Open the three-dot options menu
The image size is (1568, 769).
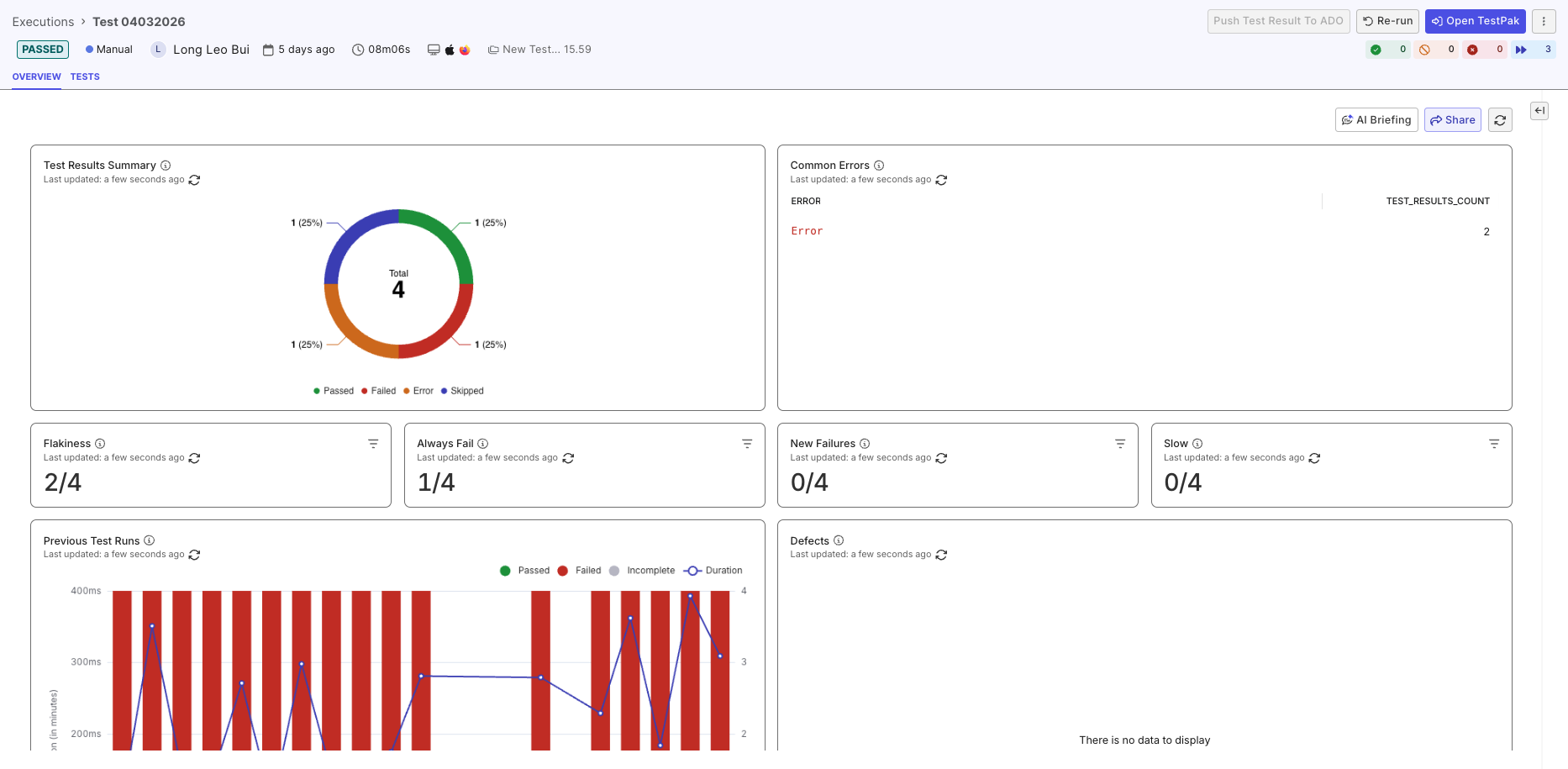click(1544, 21)
